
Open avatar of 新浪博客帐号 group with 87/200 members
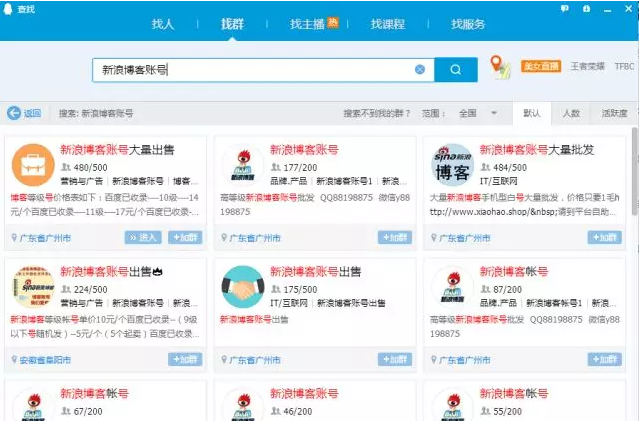coord(453,287)
